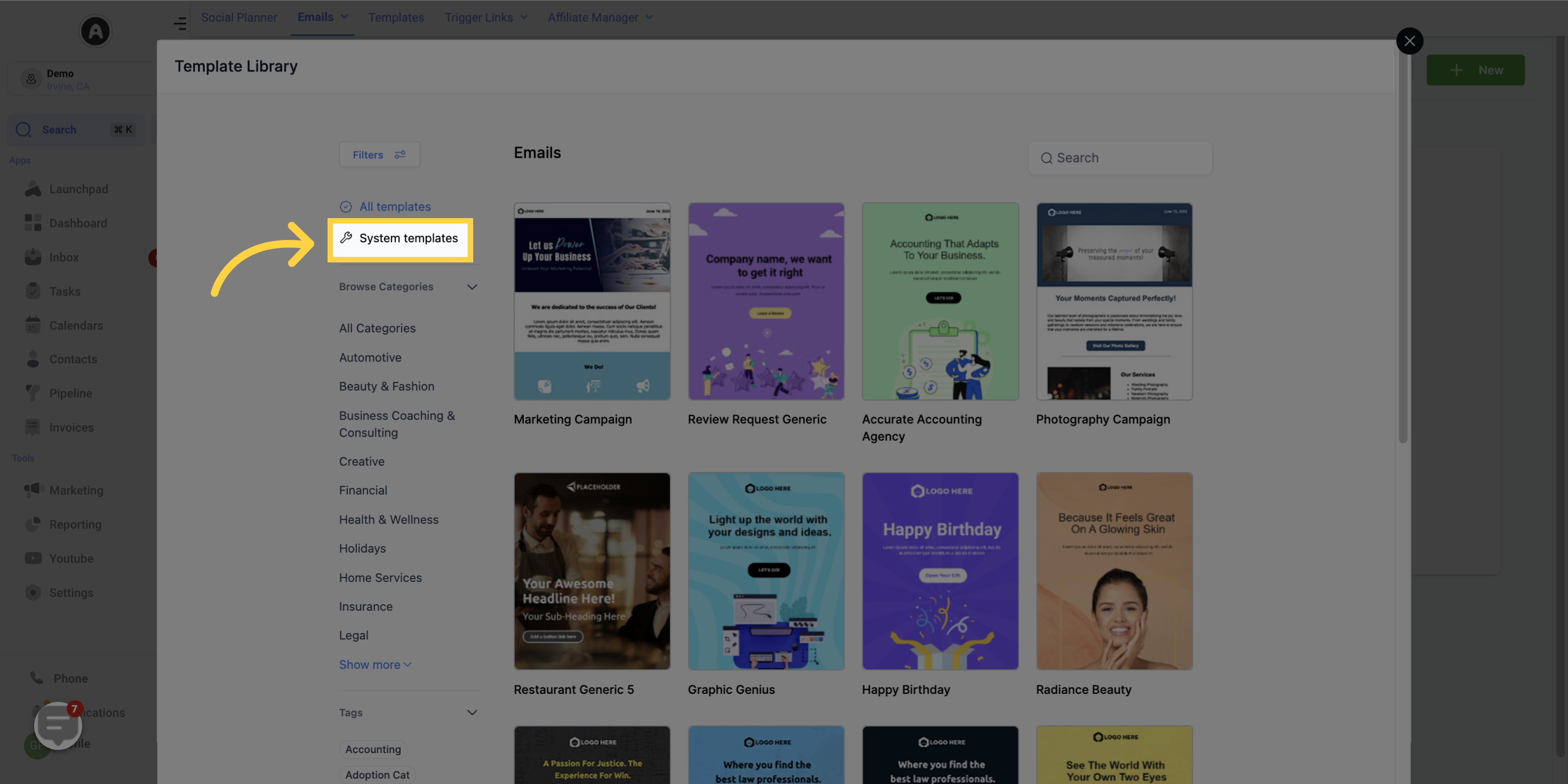1568x784 pixels.
Task: Select the Holidays category
Action: coord(362,548)
